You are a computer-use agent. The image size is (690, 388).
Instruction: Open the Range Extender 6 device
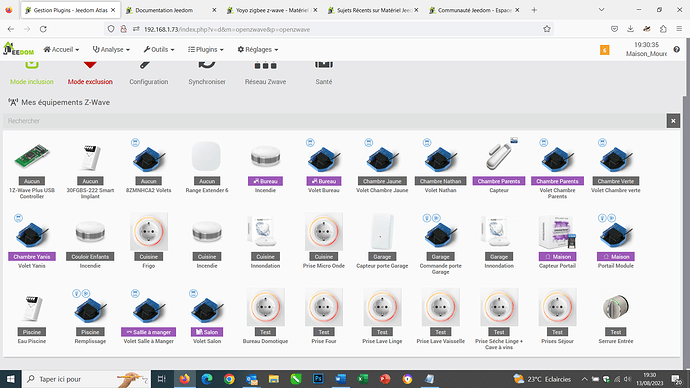(x=207, y=166)
